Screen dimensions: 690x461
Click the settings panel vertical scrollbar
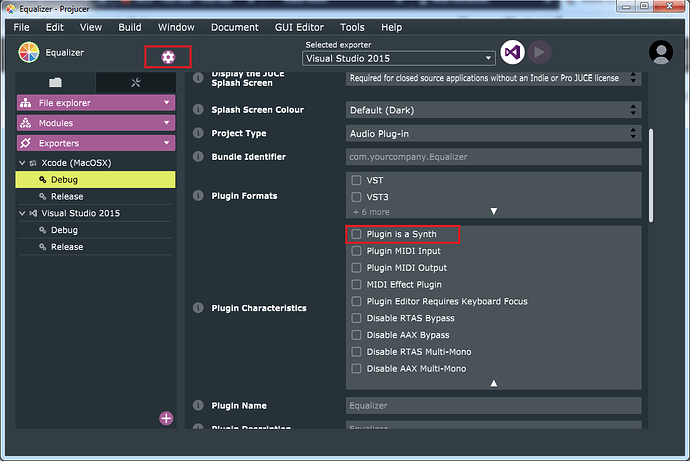click(651, 176)
